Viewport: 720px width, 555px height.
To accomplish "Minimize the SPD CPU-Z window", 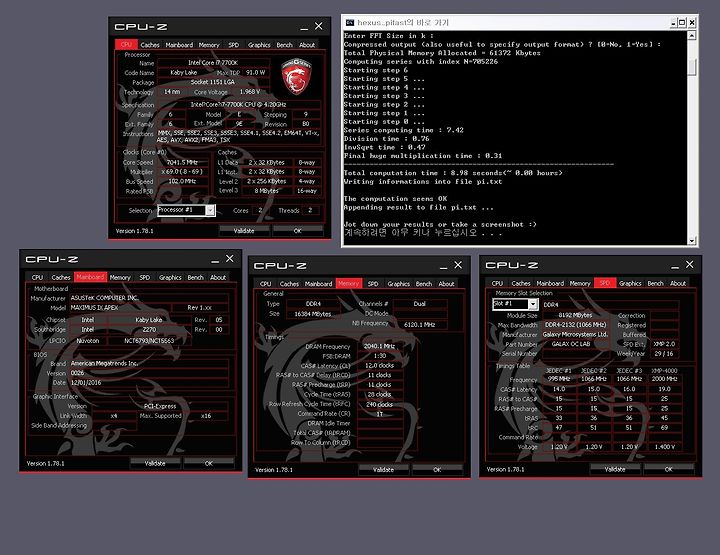I will [675, 265].
